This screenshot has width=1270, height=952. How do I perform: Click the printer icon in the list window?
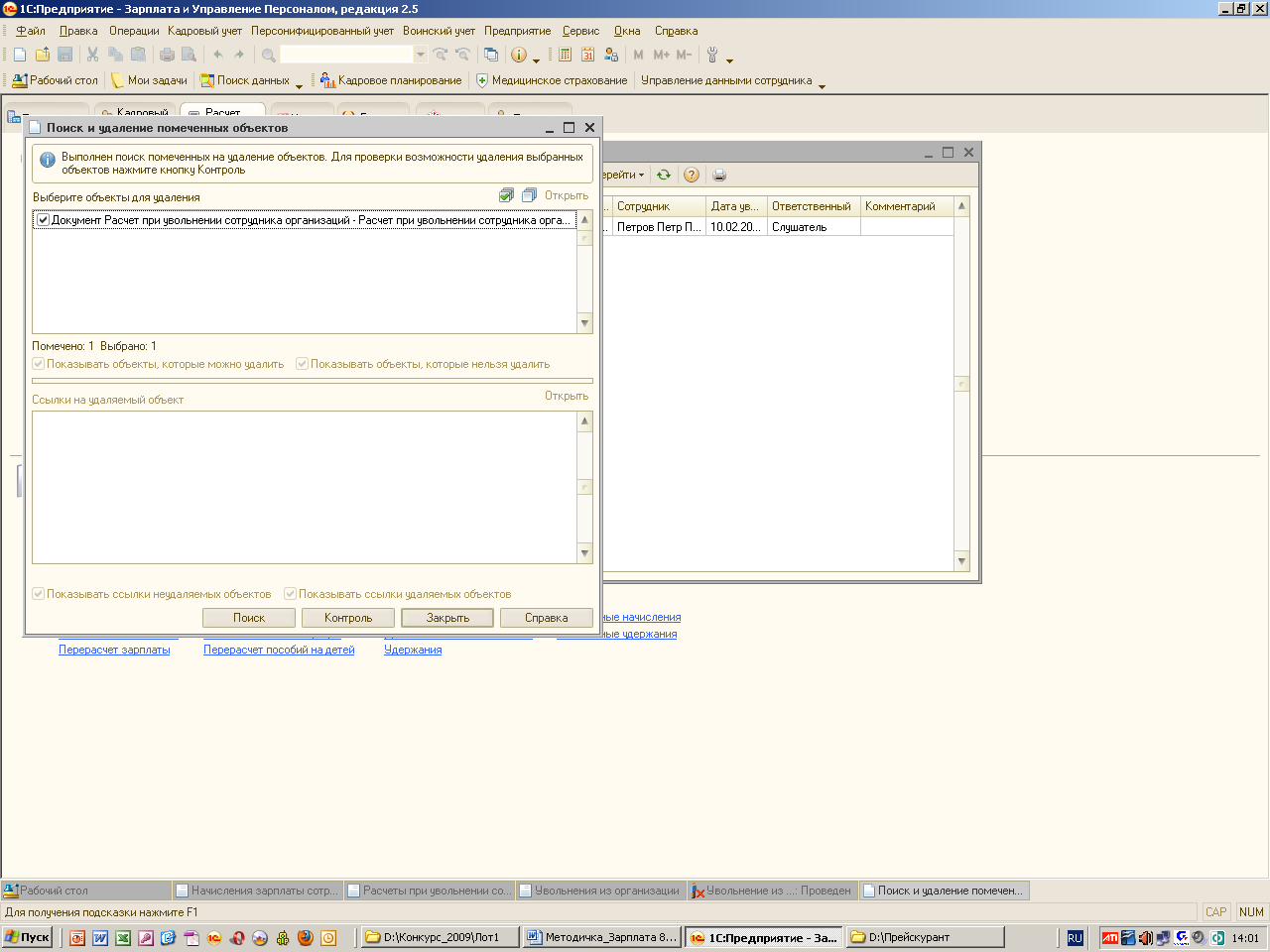[x=719, y=175]
